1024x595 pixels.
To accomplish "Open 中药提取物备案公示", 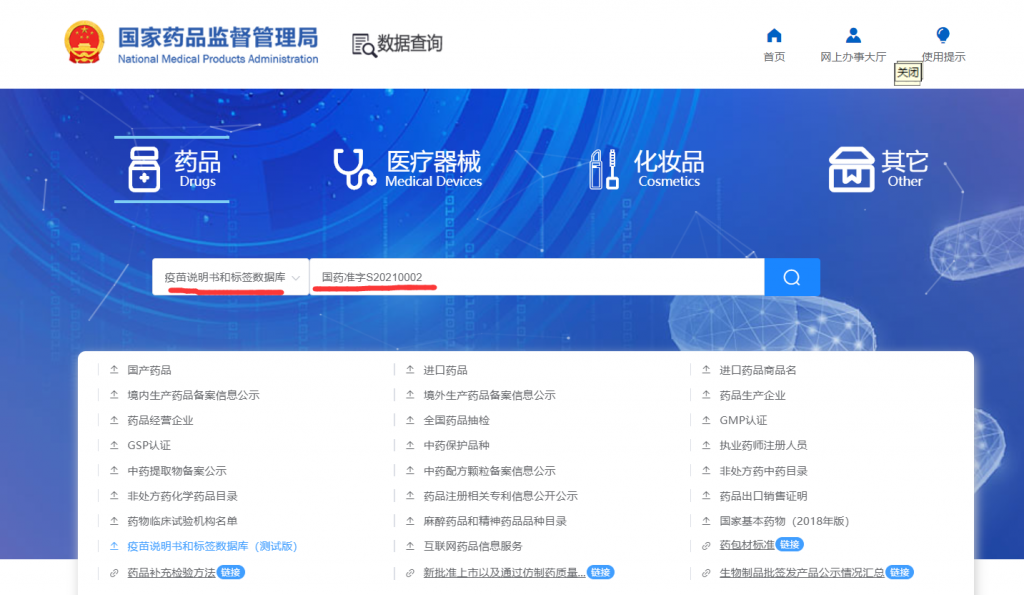I will (177, 471).
